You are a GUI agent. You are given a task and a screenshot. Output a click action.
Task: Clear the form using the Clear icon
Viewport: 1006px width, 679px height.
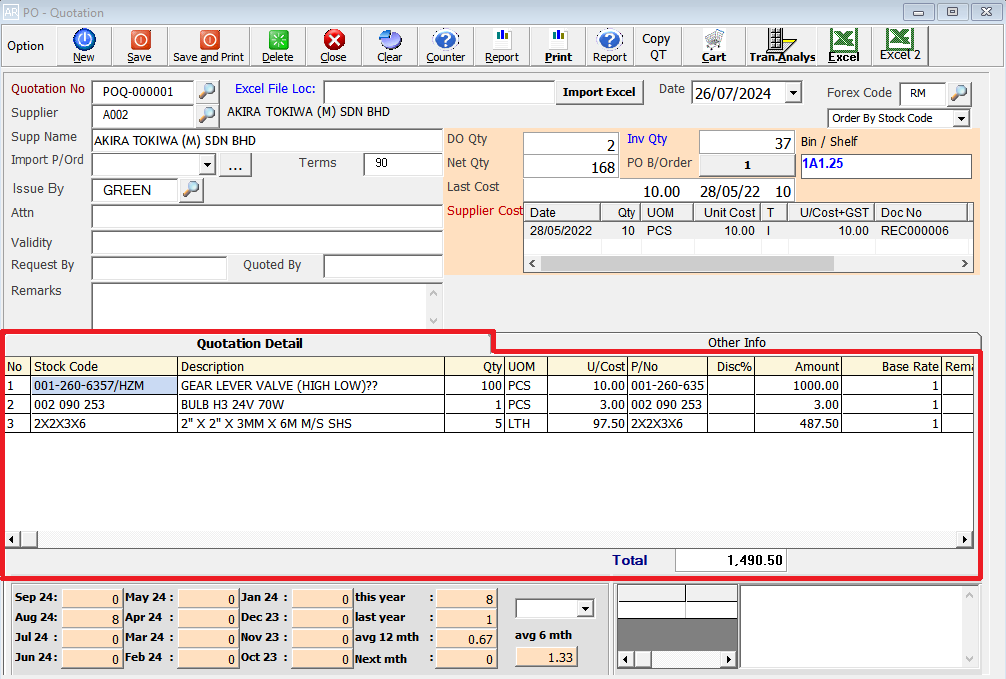pyautogui.click(x=389, y=46)
